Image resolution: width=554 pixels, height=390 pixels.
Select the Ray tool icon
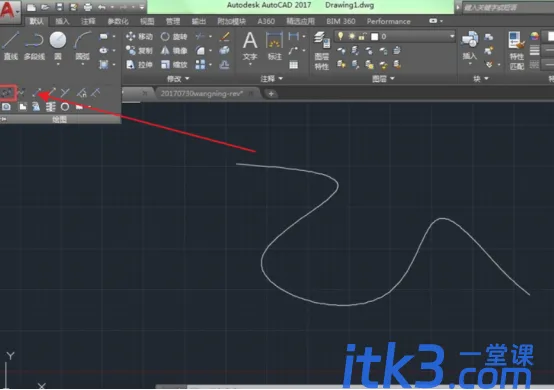click(51, 93)
